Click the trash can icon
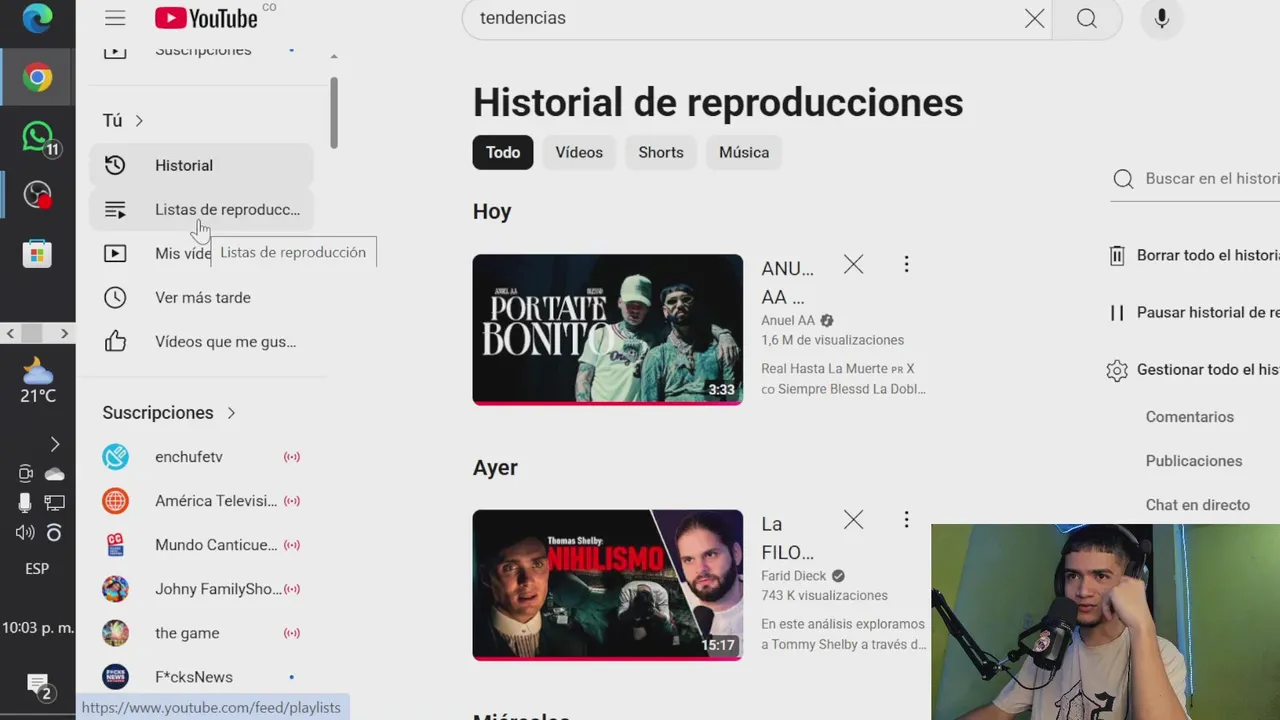Screen dimensions: 1280x720 [1117, 255]
